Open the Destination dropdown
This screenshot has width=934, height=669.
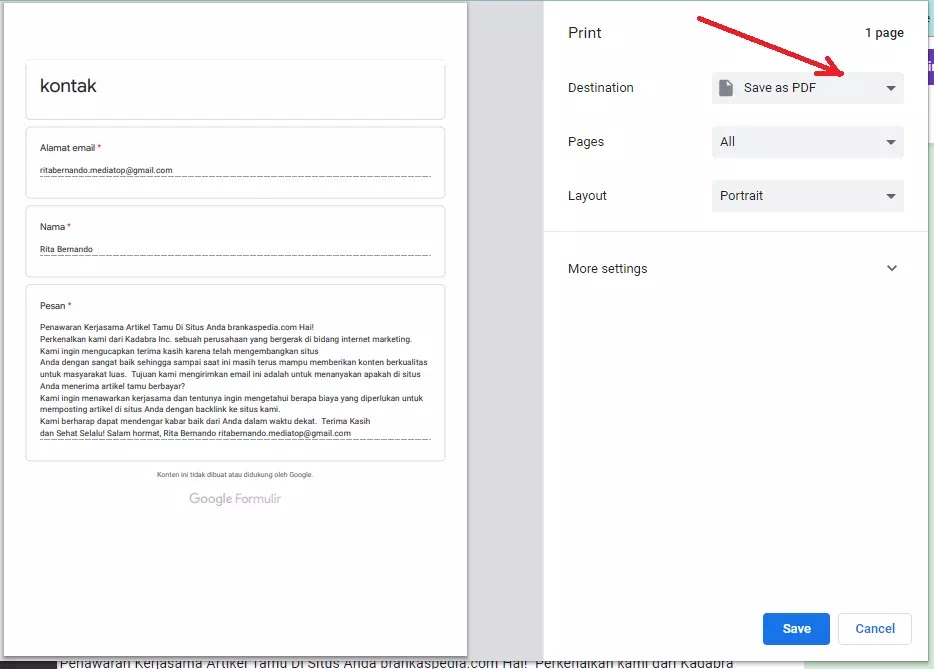click(x=807, y=88)
